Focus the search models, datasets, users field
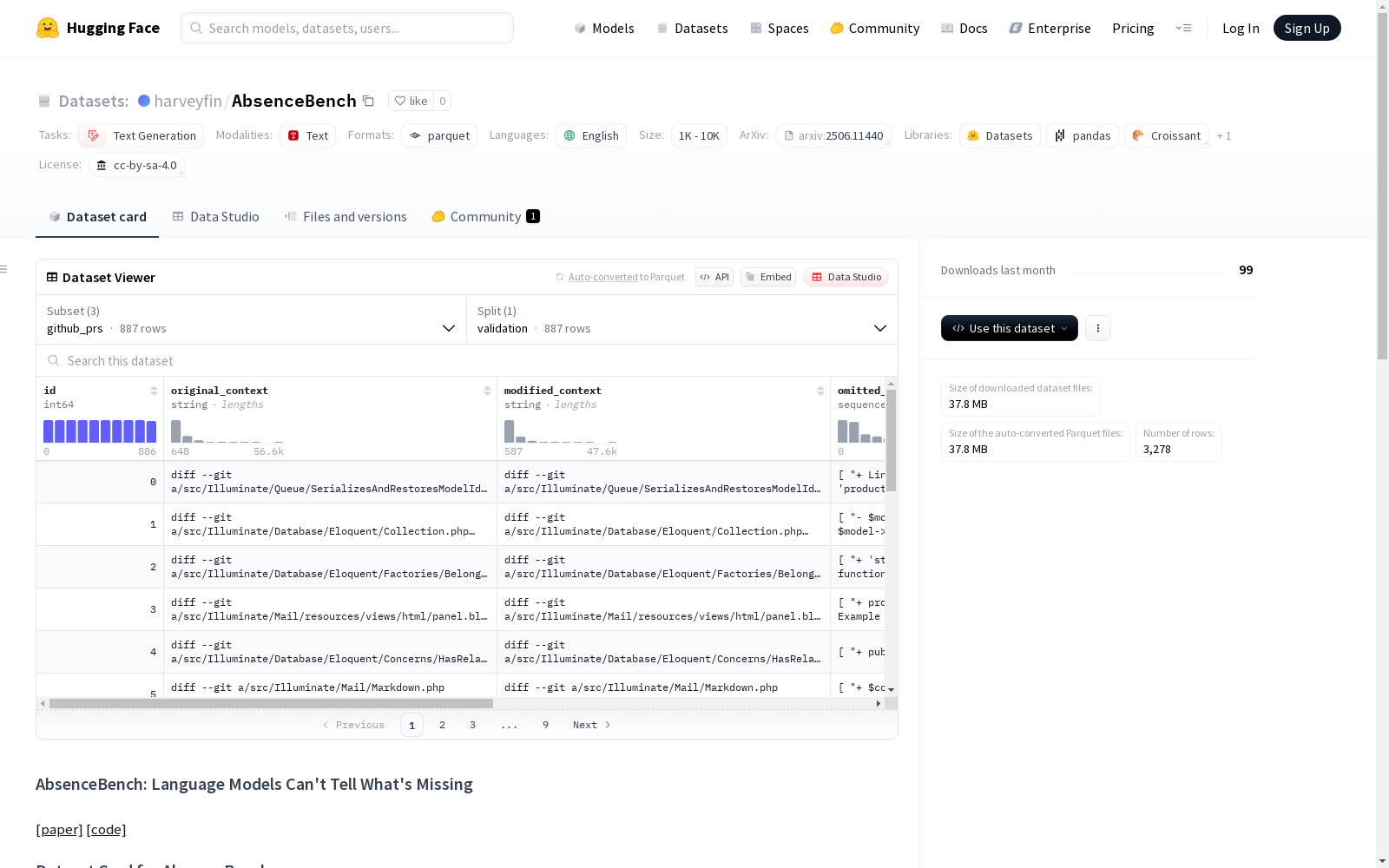1389x868 pixels. point(347,28)
